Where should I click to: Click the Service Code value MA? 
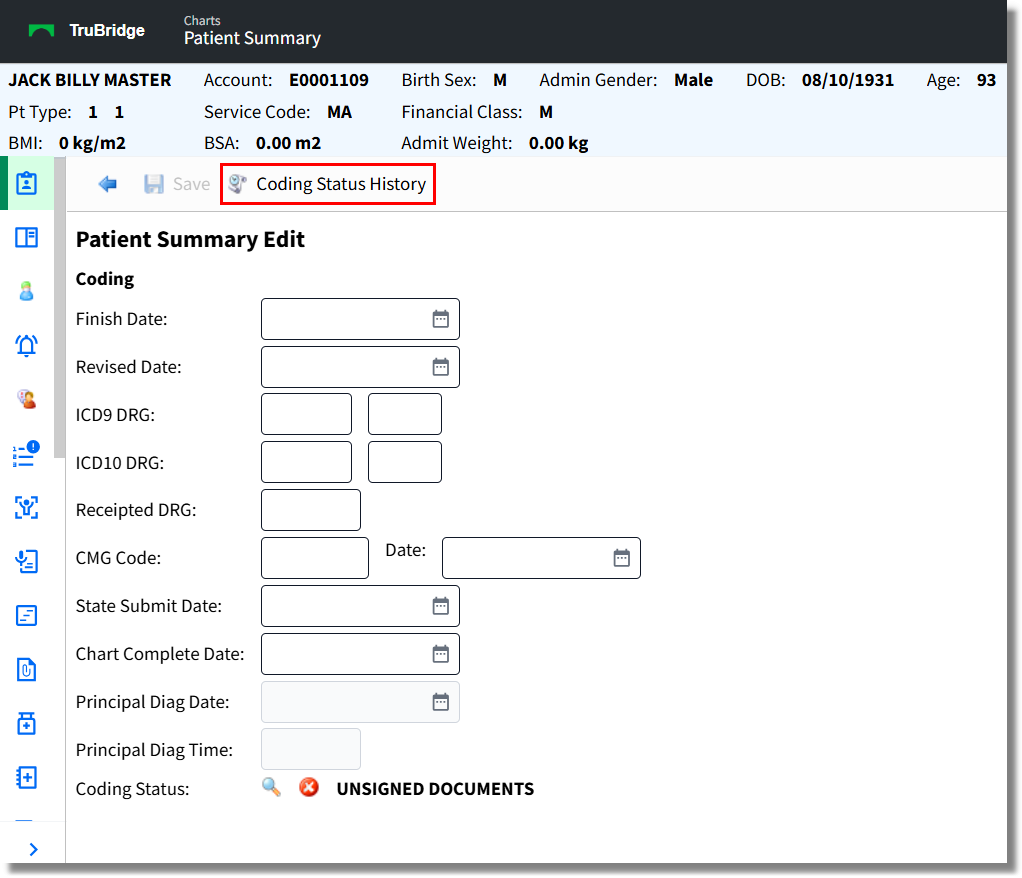(340, 112)
